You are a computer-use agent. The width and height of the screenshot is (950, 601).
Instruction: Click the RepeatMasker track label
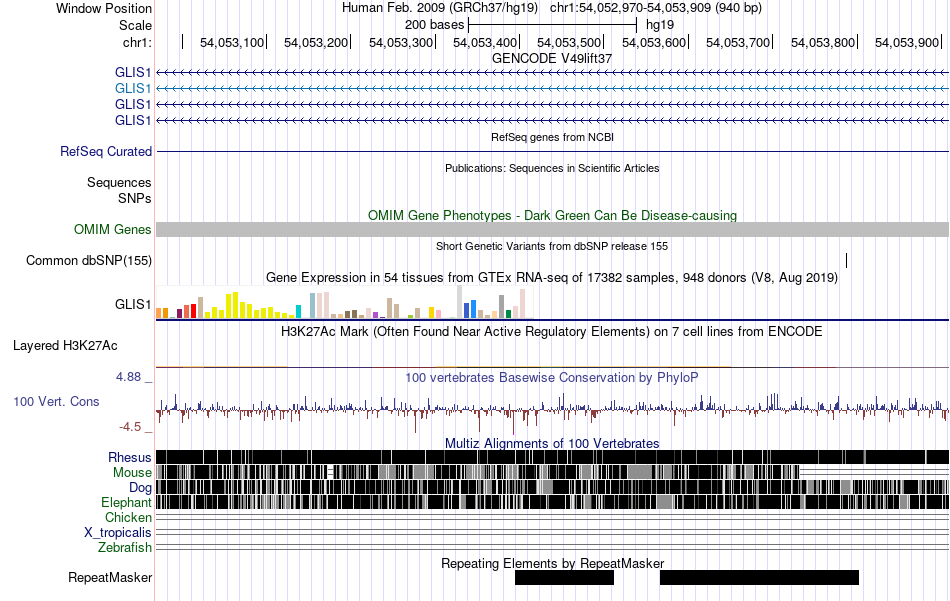coord(110,577)
